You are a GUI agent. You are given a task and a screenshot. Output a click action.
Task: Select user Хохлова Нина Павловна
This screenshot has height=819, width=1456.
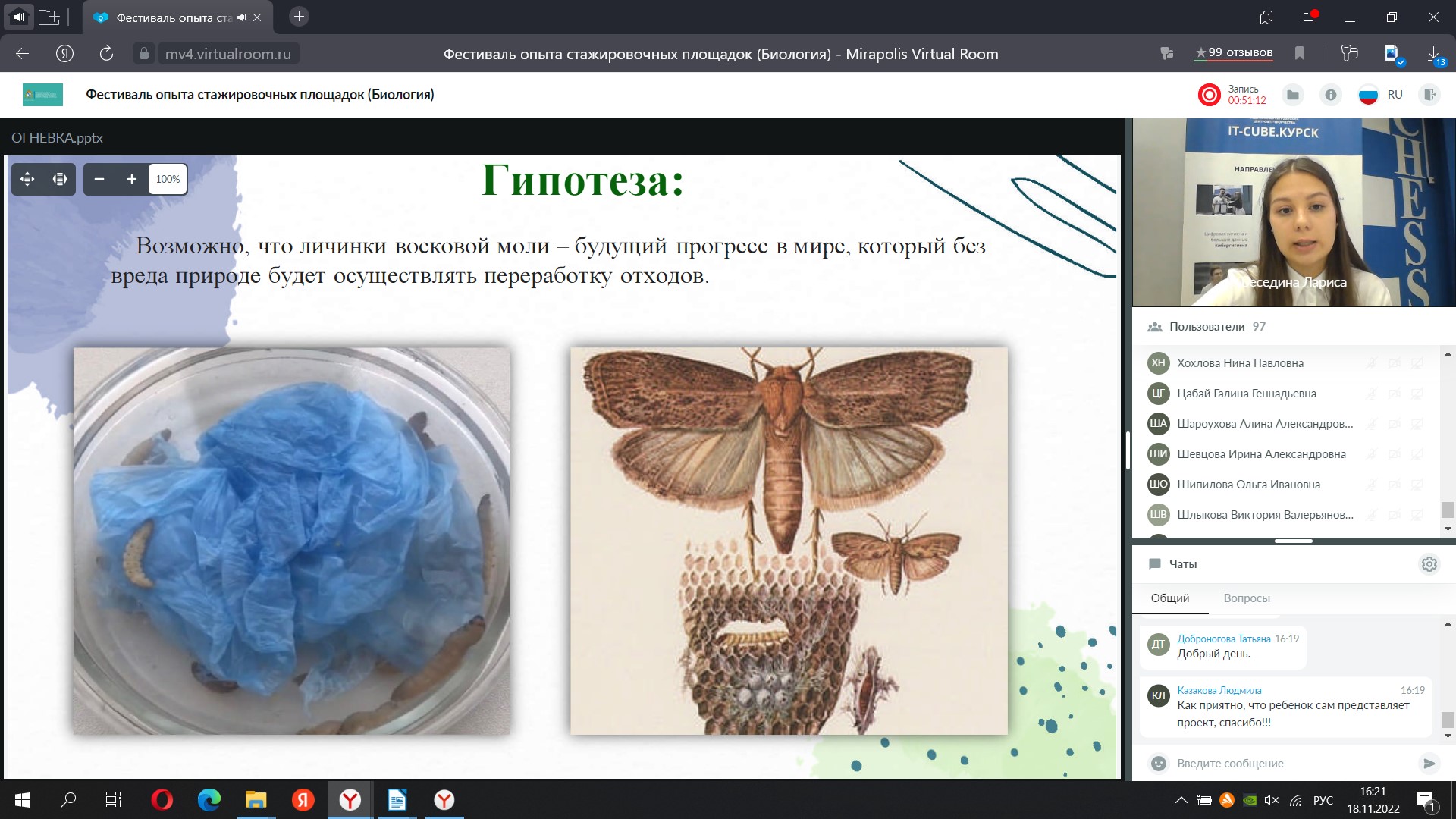click(x=1240, y=363)
